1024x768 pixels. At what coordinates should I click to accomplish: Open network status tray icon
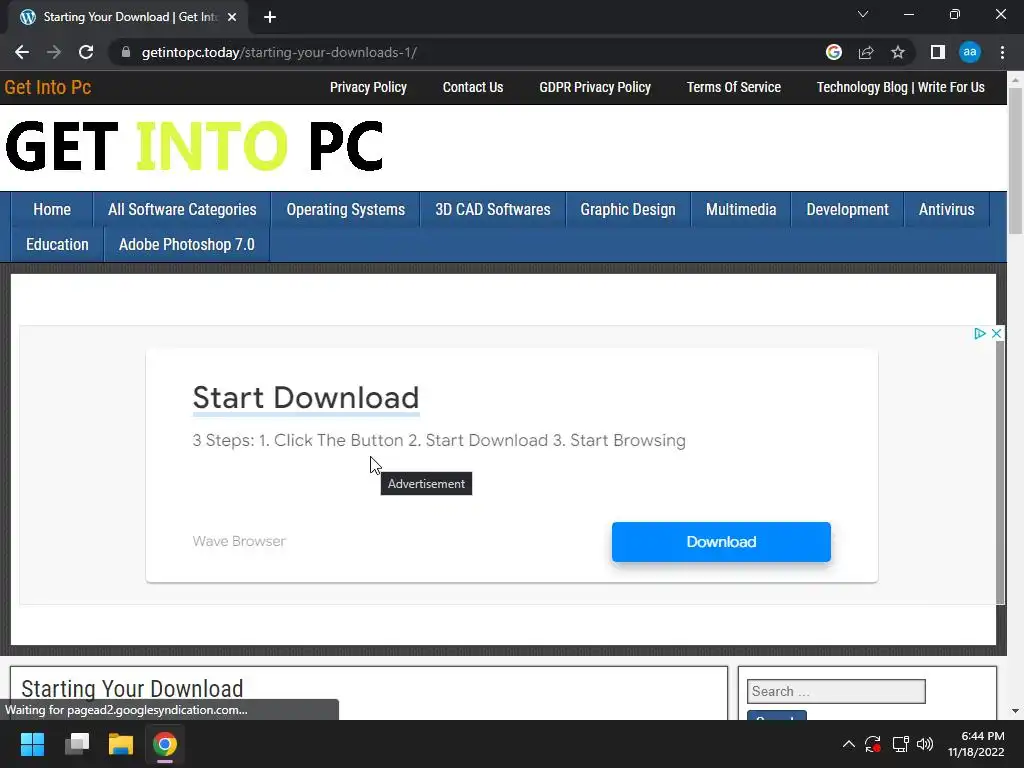901,744
